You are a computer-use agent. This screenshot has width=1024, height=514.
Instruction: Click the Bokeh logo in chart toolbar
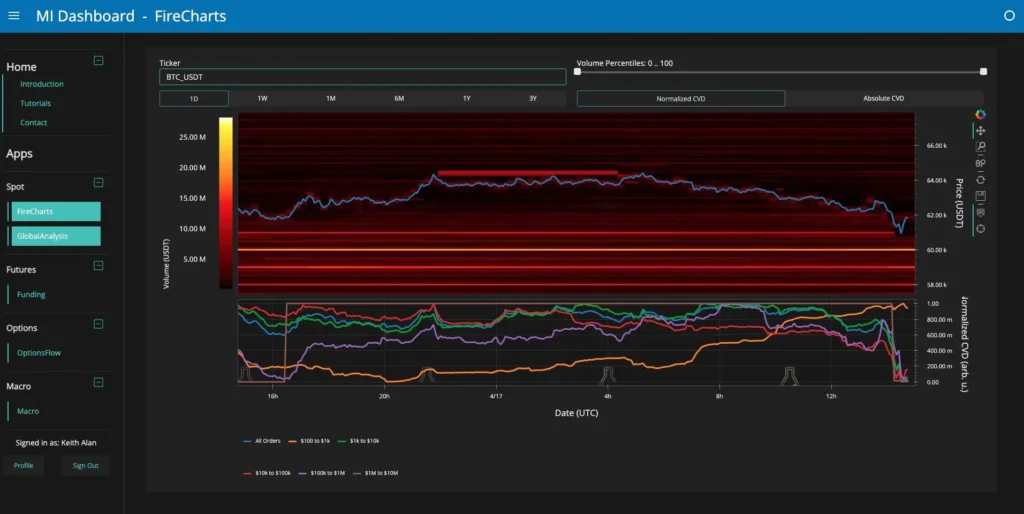tap(980, 115)
